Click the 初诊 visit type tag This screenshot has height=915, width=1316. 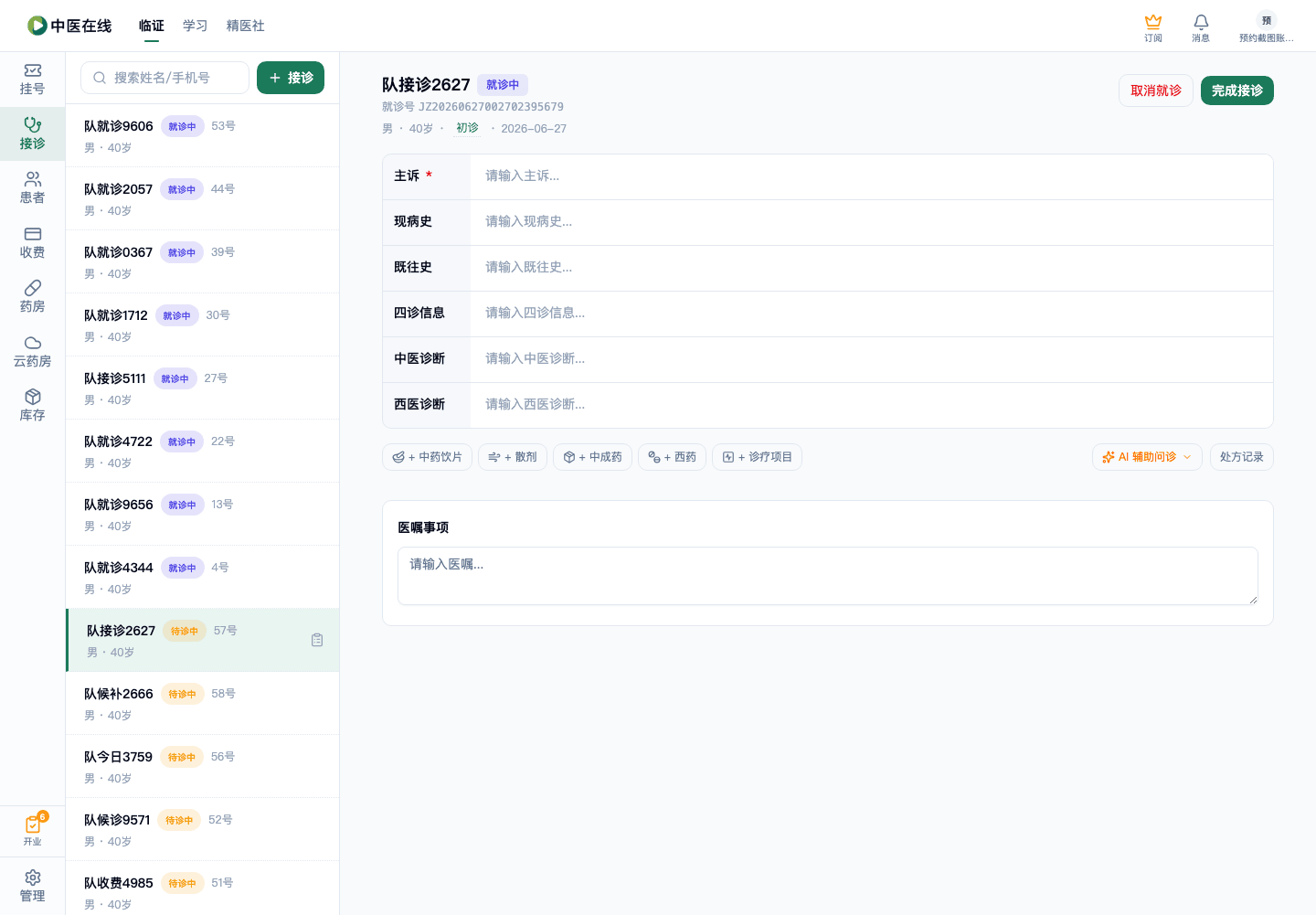point(467,128)
